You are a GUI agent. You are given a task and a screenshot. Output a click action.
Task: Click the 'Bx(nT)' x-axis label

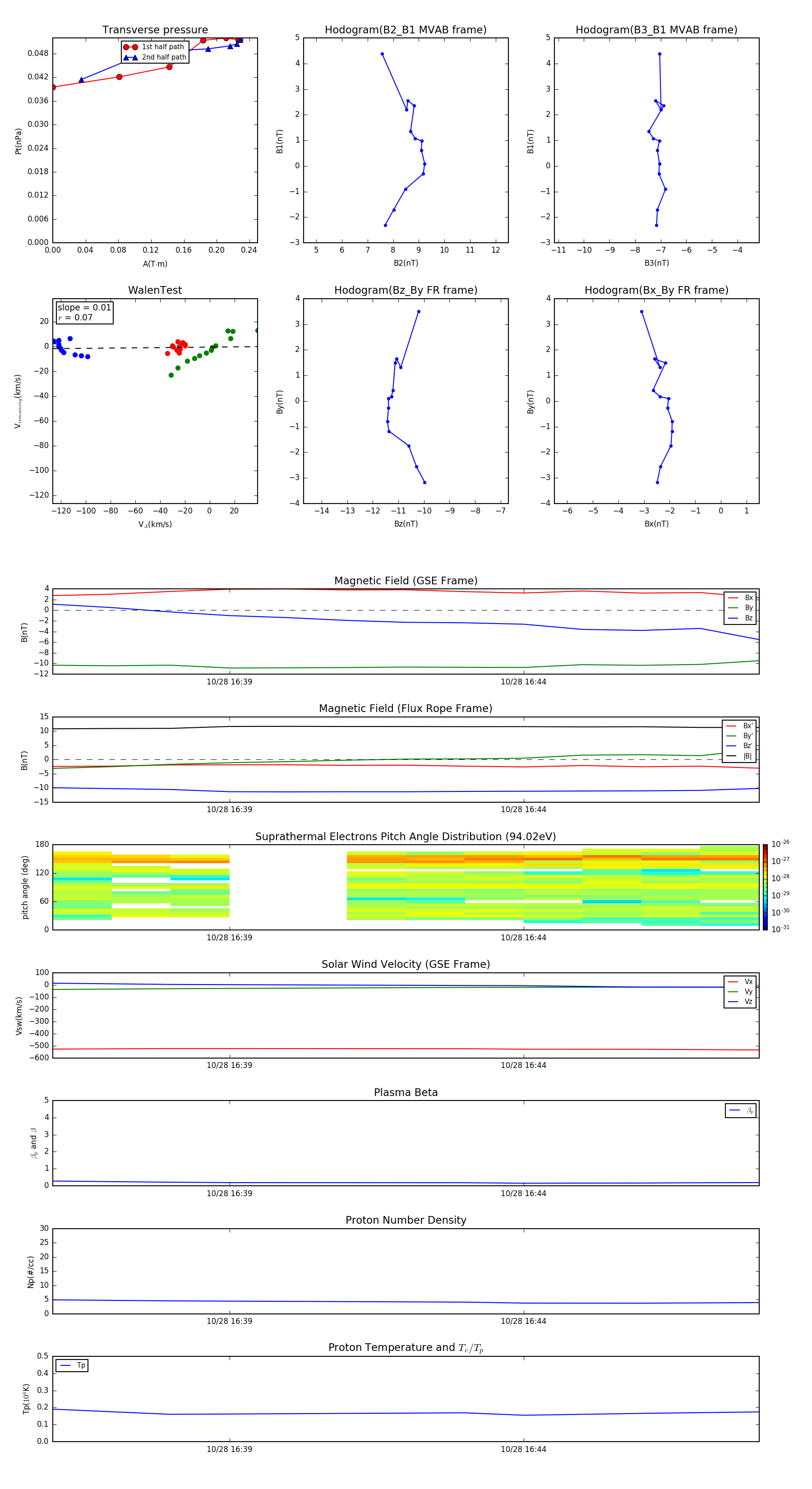click(x=656, y=524)
